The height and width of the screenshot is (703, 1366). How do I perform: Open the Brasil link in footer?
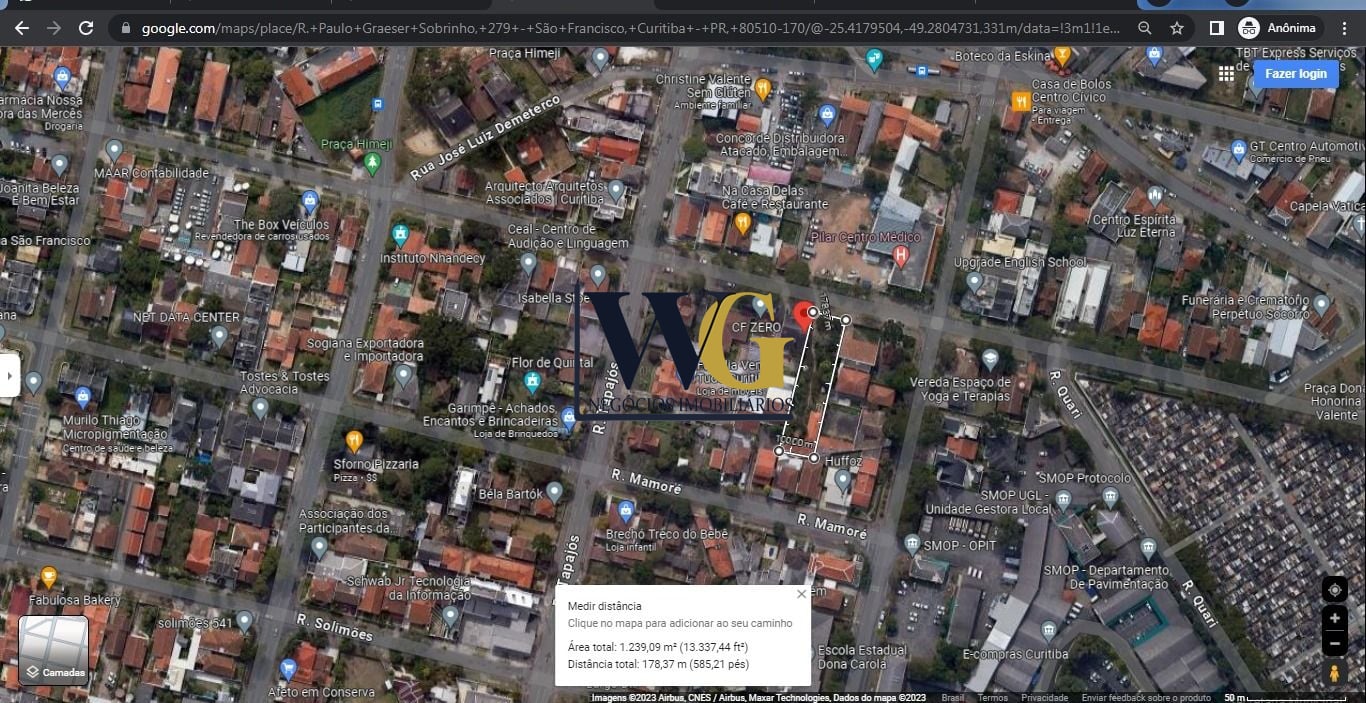(x=953, y=698)
